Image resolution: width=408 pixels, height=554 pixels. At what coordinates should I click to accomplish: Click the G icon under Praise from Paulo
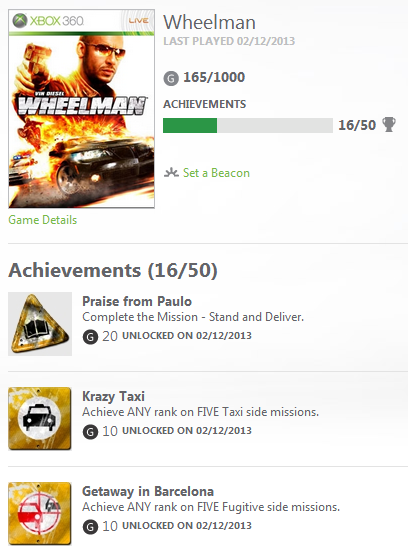(x=90, y=336)
